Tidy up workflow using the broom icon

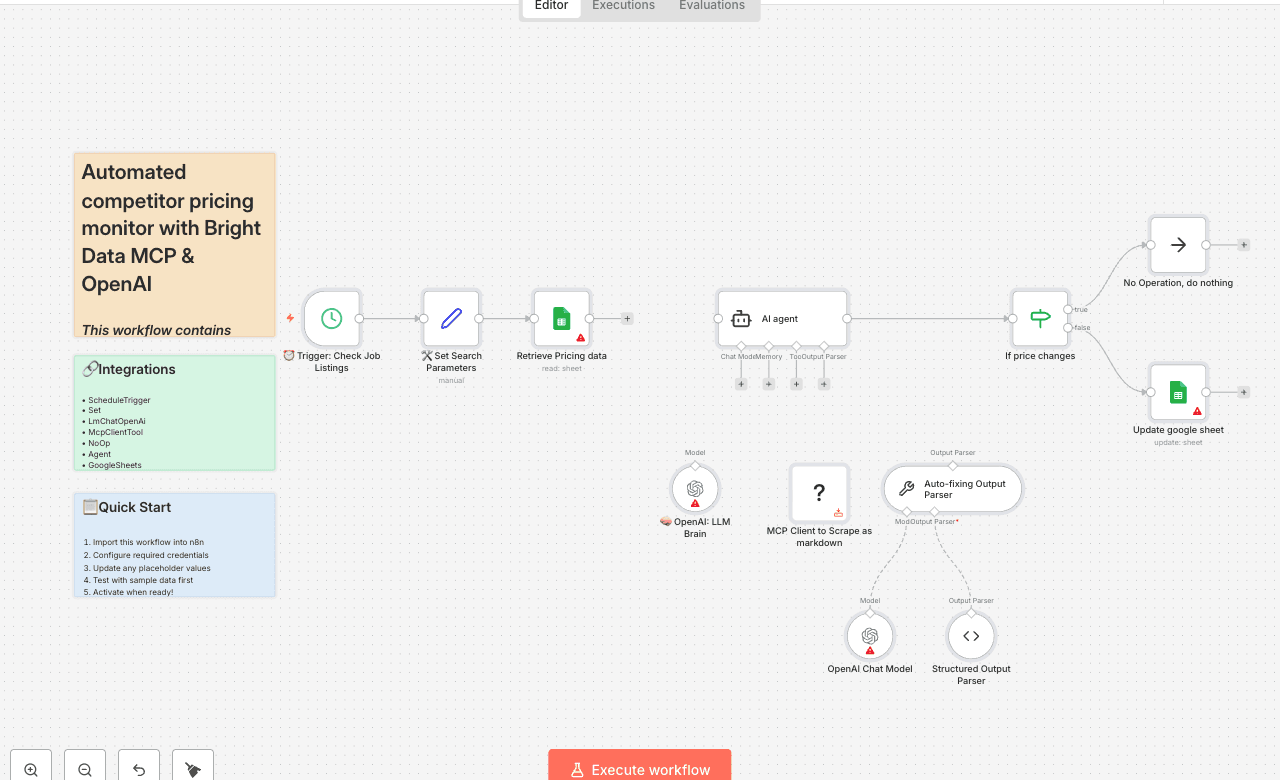(x=193, y=766)
